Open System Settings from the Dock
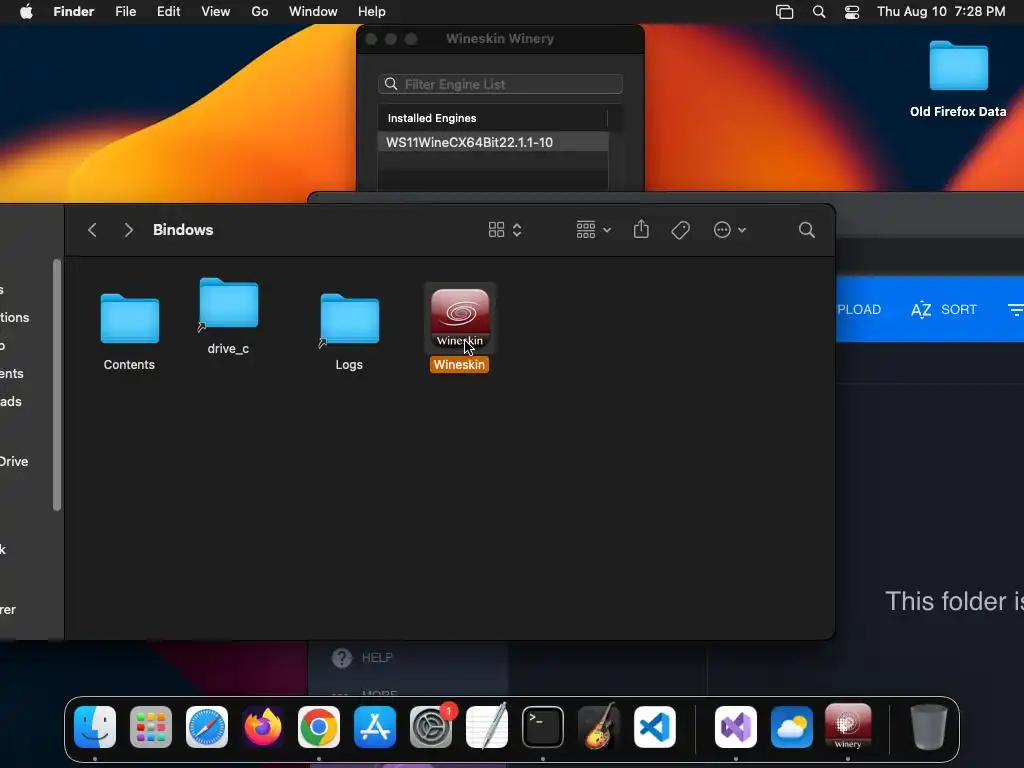This screenshot has height=768, width=1024. (x=431, y=727)
